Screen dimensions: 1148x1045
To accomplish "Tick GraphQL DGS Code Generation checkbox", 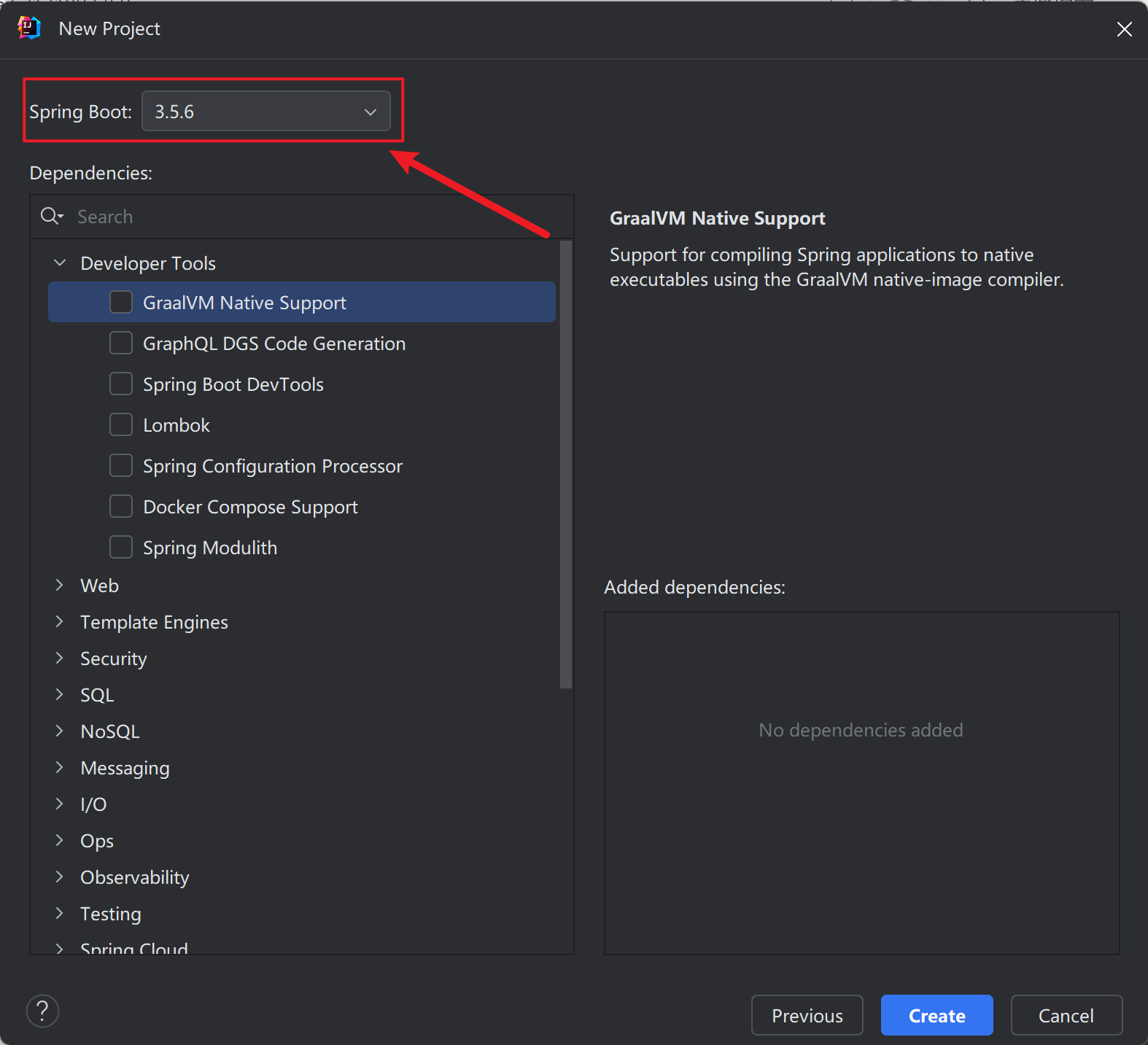I will [121, 343].
